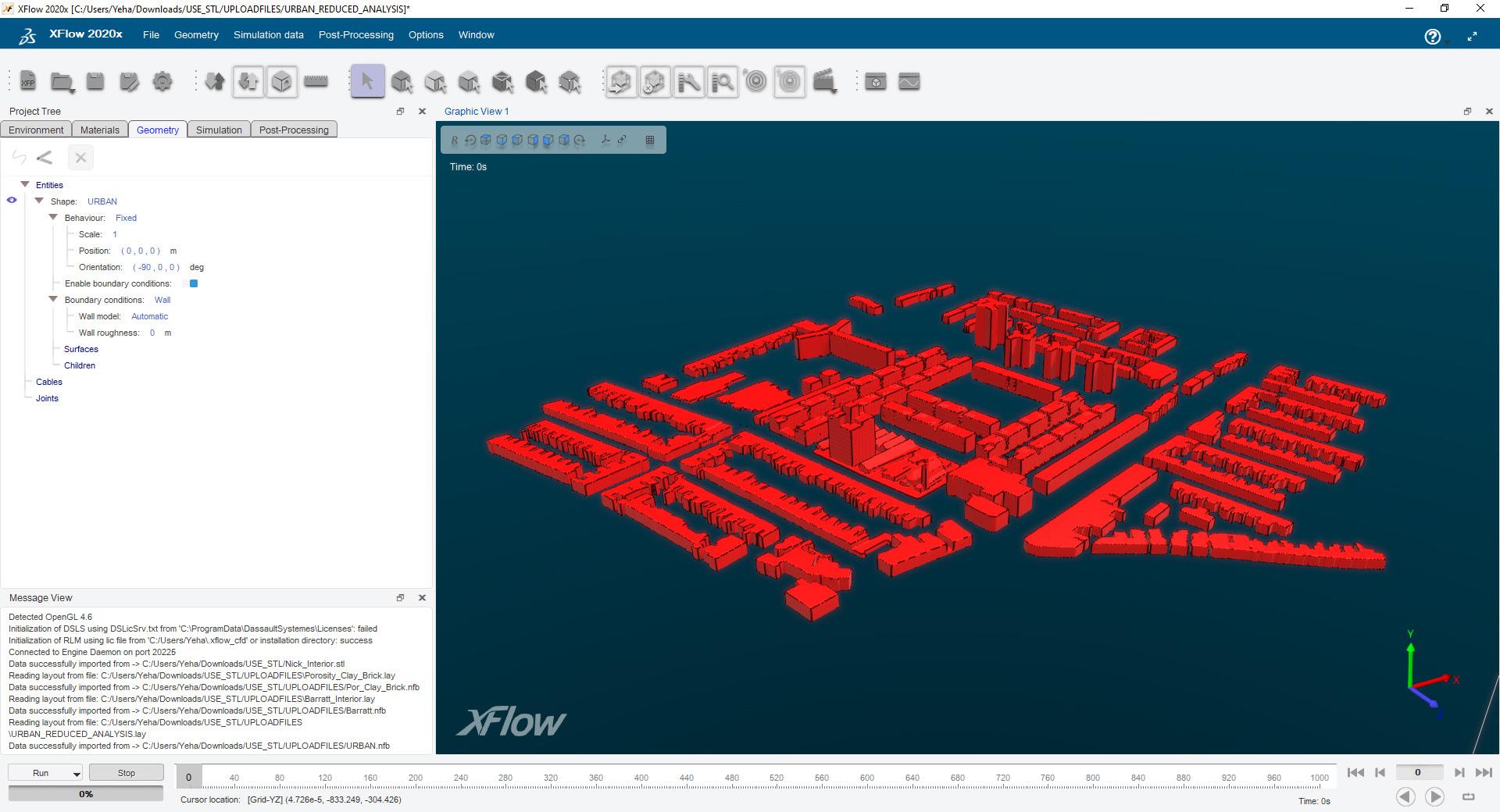Click the fit view icon in Graphic View toolbar
This screenshot has width=1500, height=812.
[622, 141]
